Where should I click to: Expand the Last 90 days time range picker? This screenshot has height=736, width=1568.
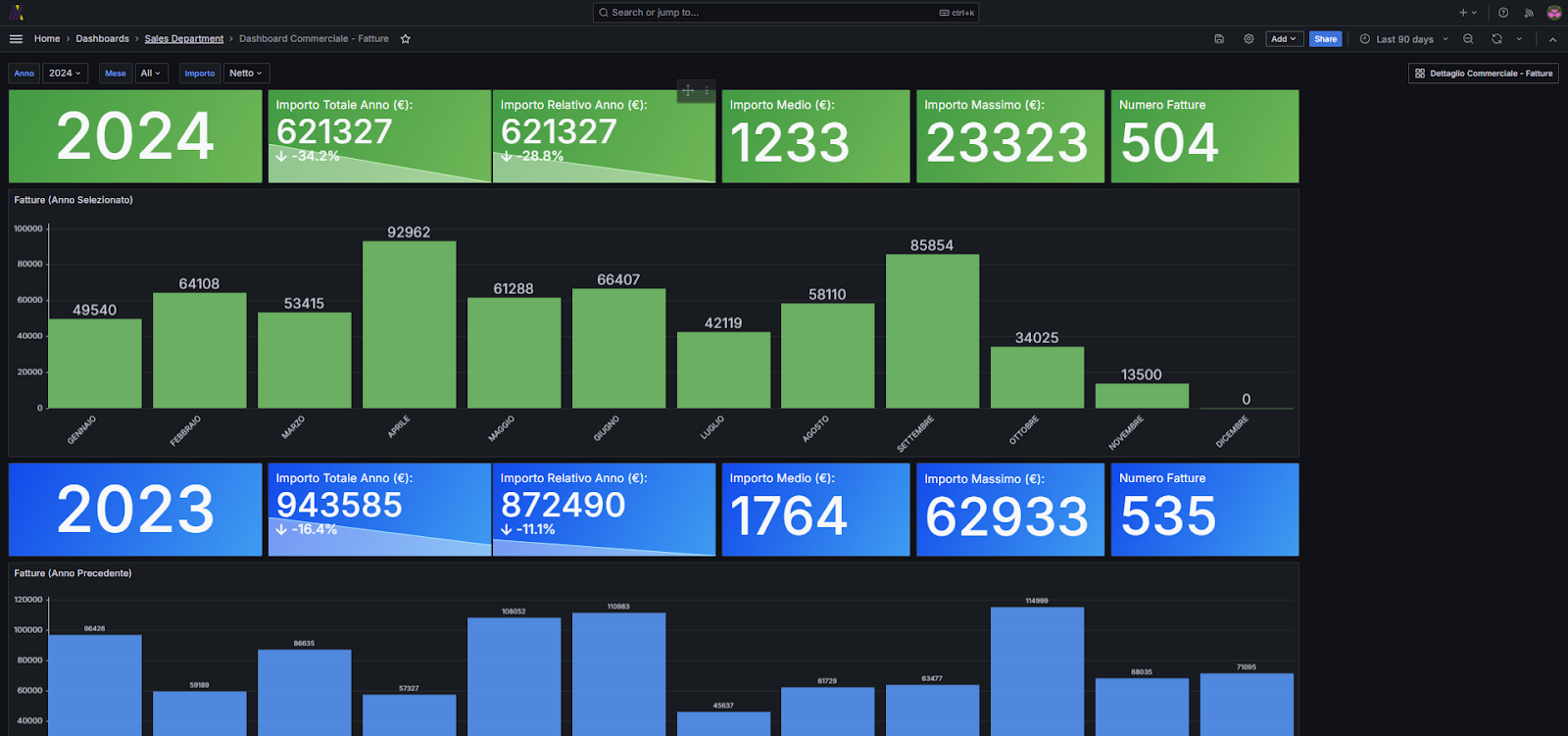[1404, 39]
